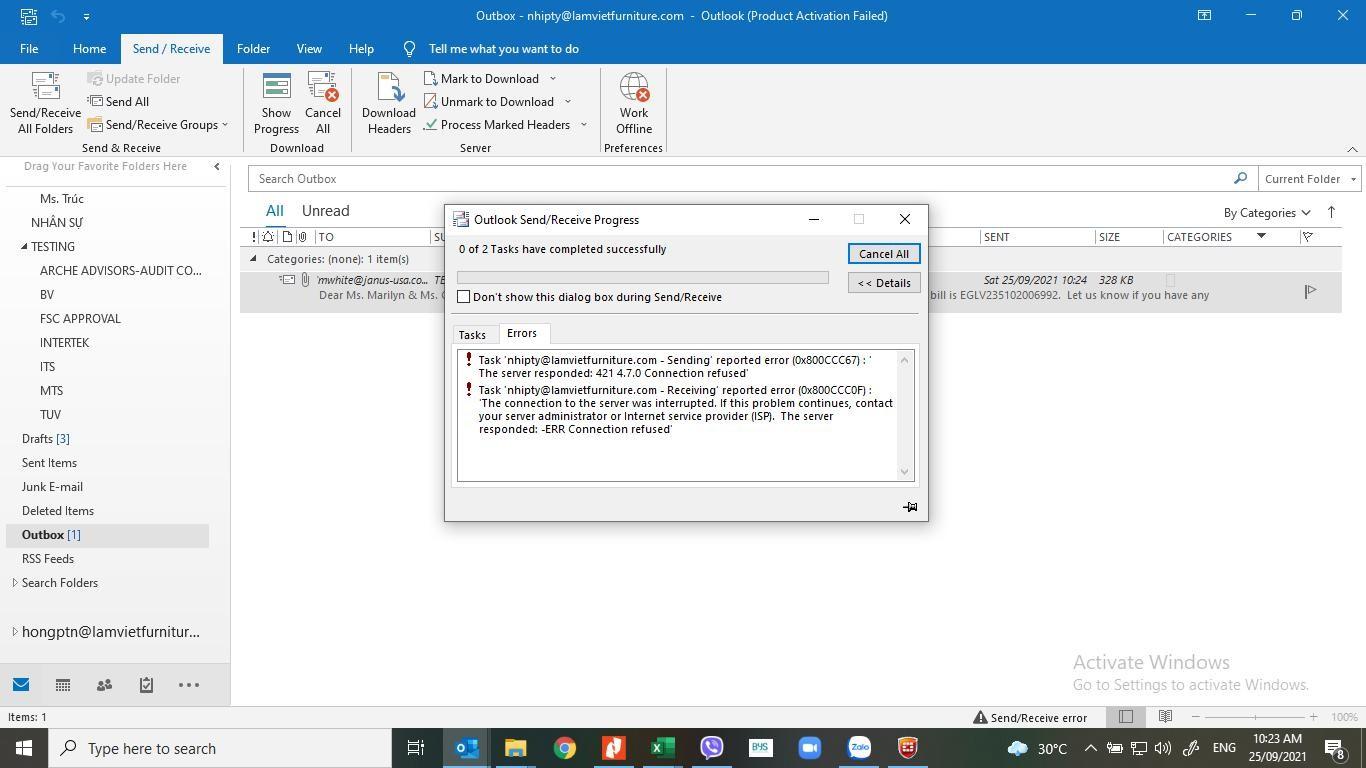
Task: Open the Drafts folder
Action: click(46, 439)
